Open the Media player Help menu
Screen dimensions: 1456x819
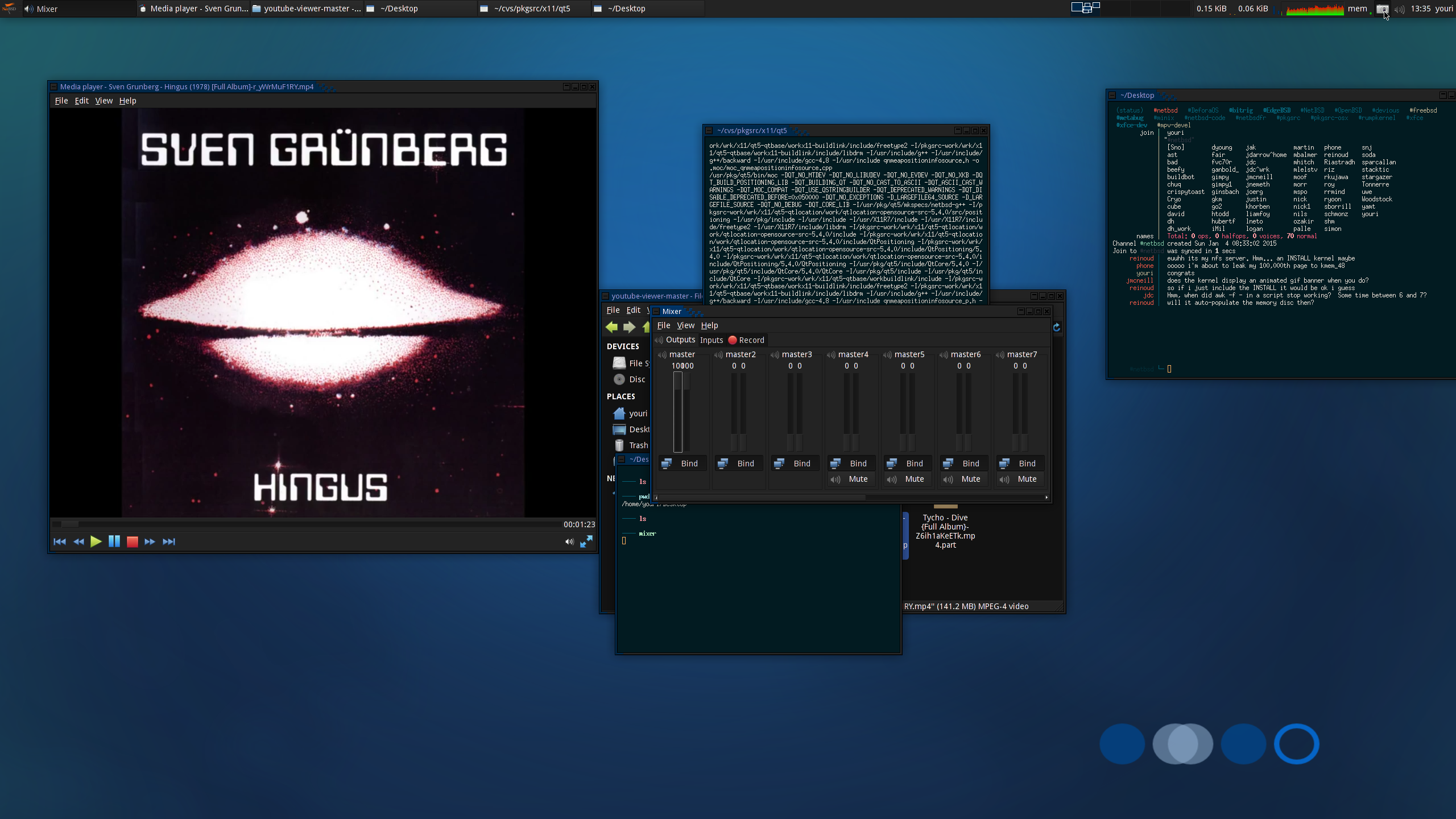pyautogui.click(x=128, y=101)
